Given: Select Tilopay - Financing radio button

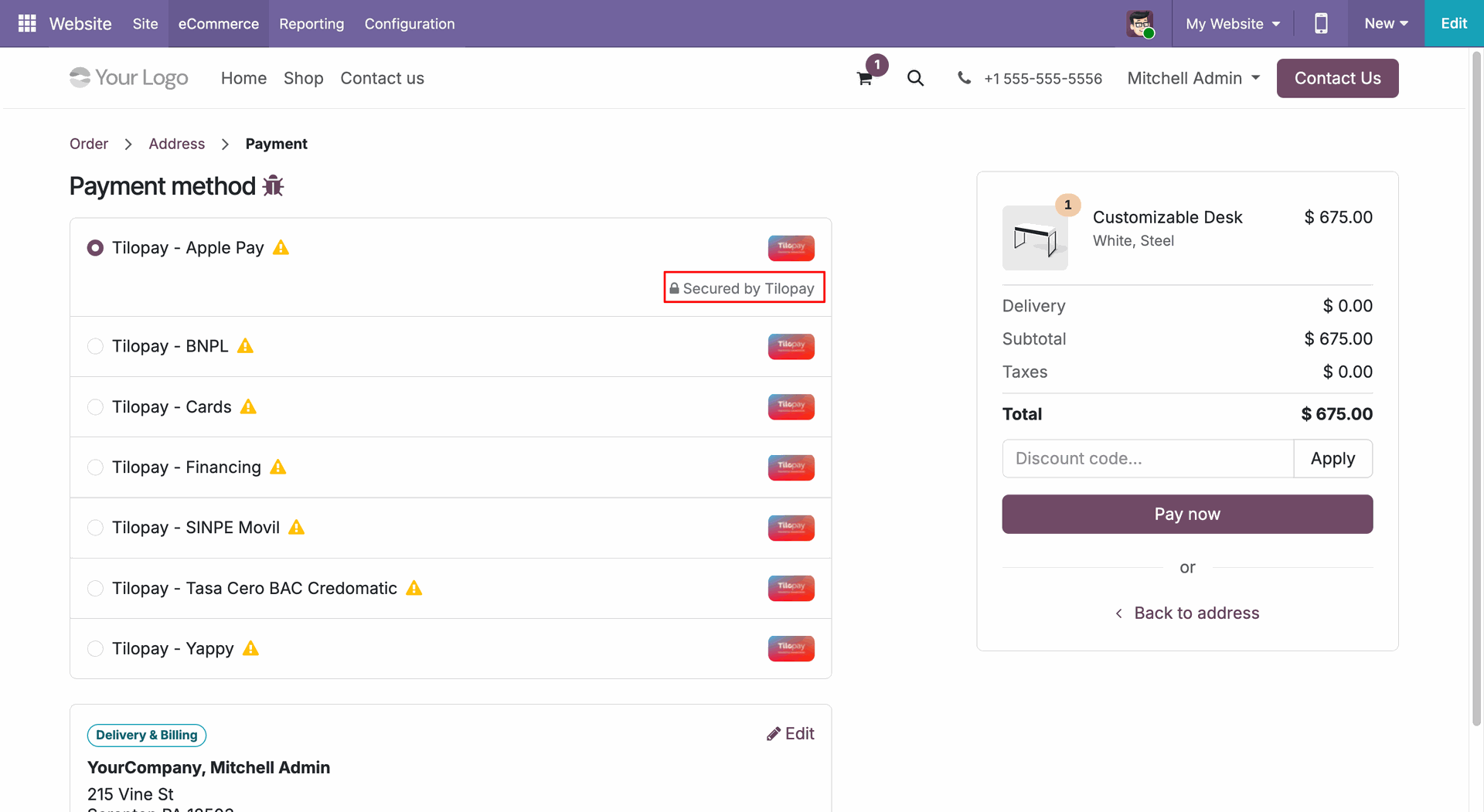Looking at the screenshot, I should pyautogui.click(x=95, y=467).
